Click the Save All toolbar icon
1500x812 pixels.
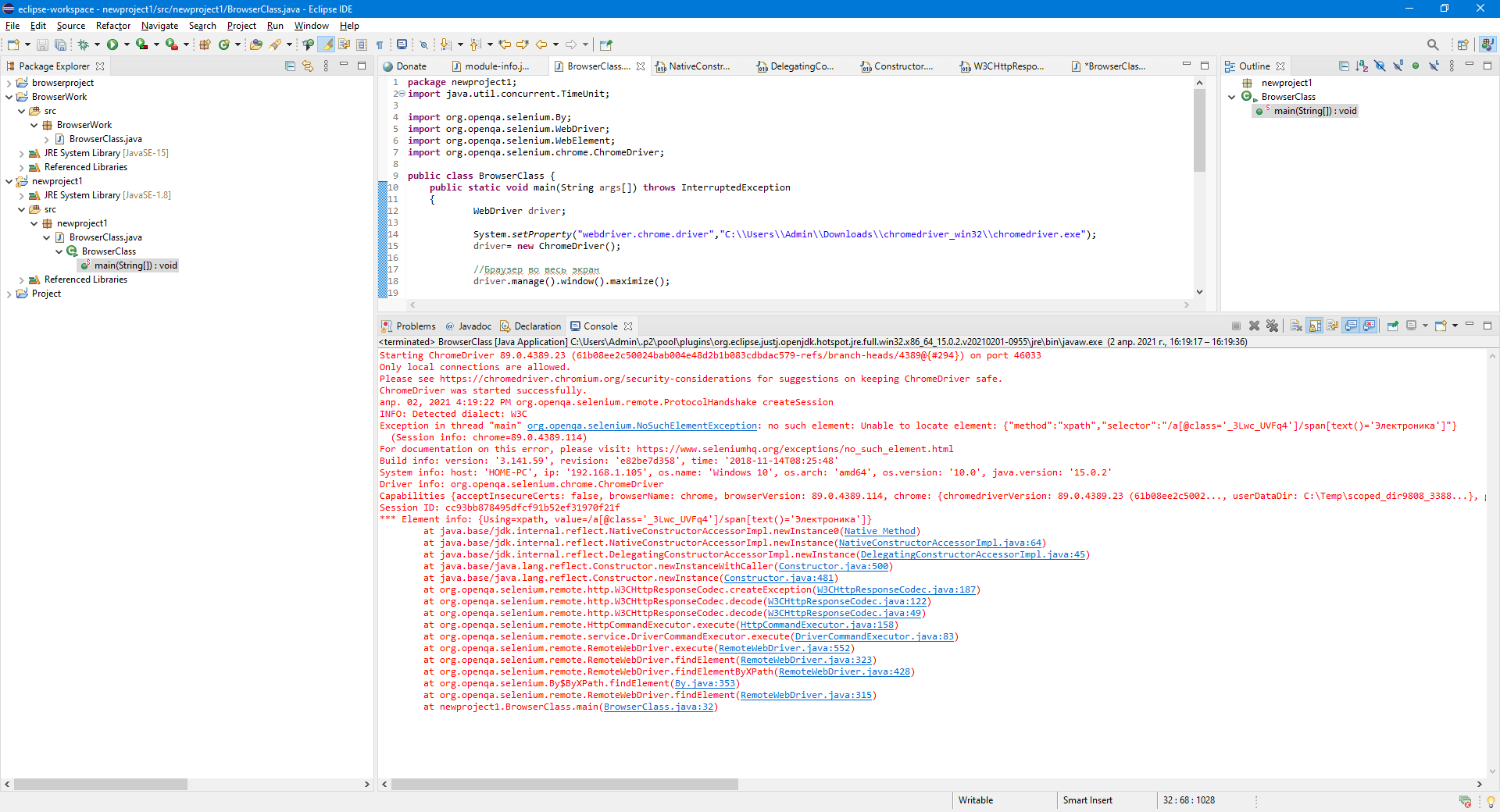click(x=60, y=45)
